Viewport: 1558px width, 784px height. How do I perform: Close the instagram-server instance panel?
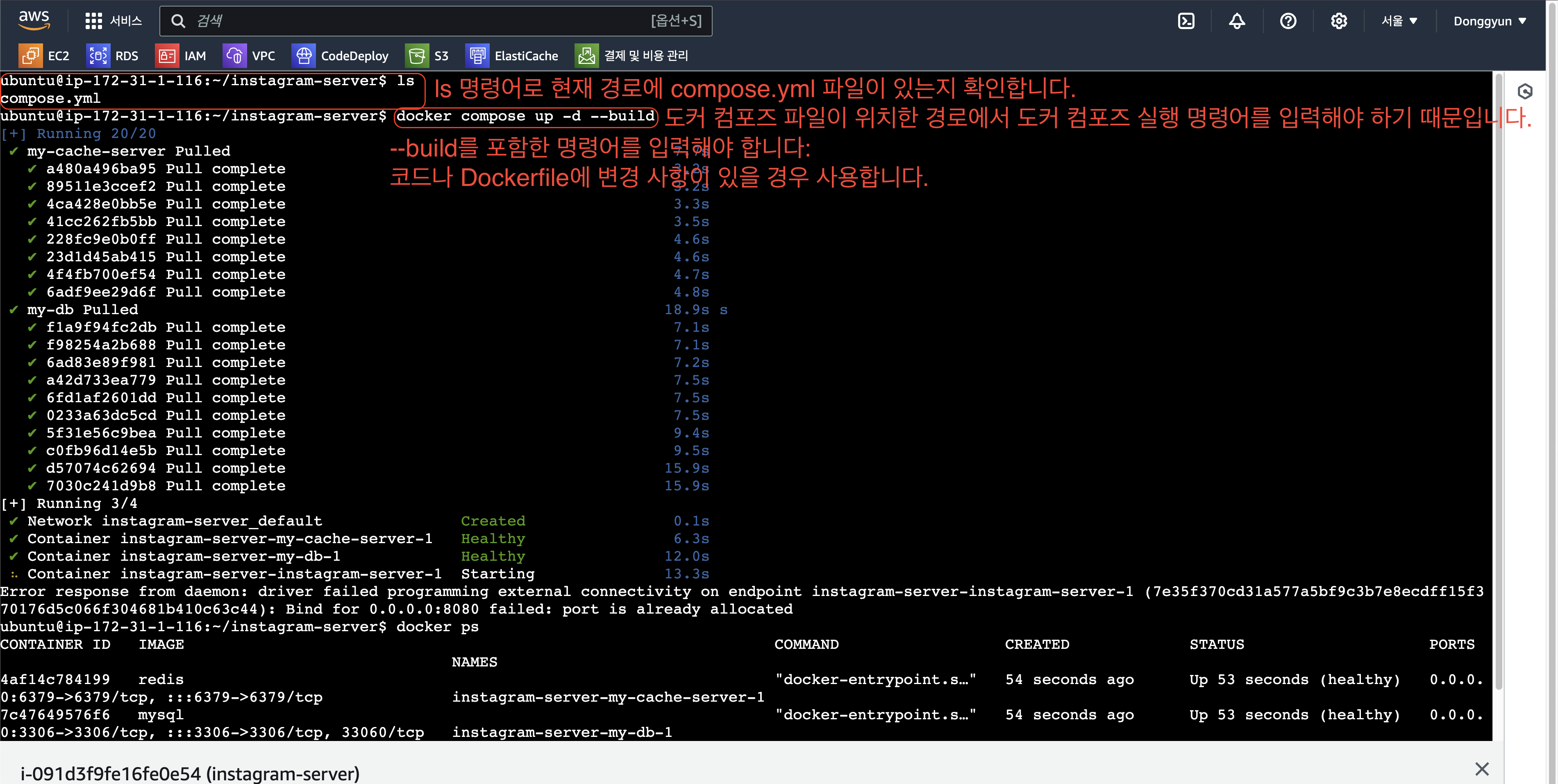[1482, 769]
